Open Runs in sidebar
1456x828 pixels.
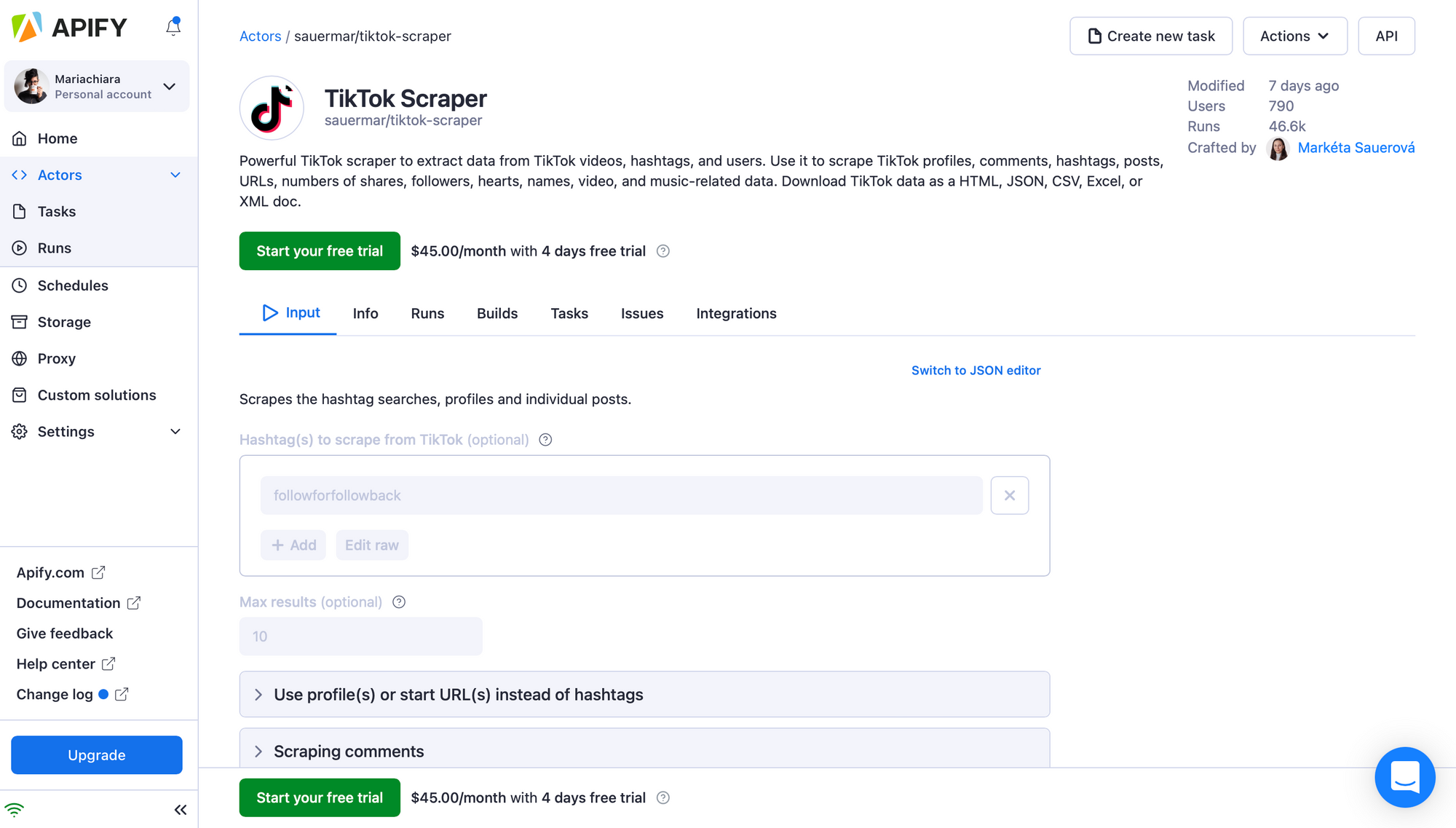click(55, 248)
